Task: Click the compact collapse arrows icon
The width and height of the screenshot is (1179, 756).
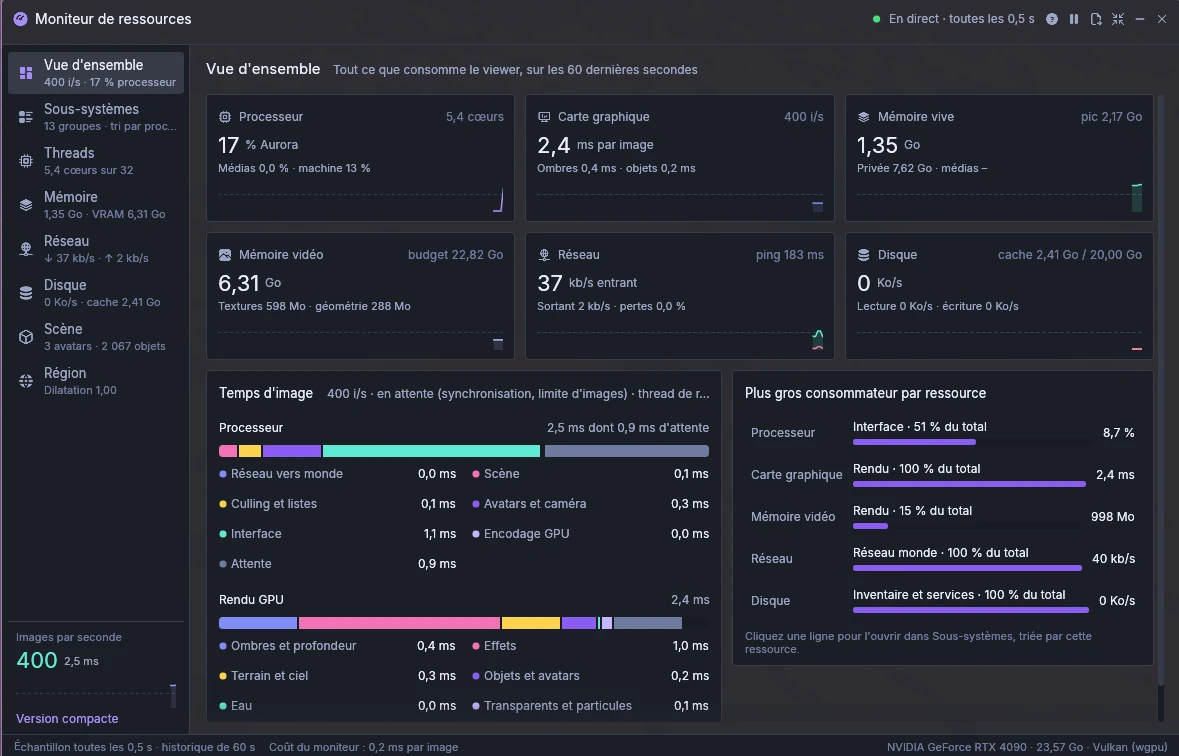Action: click(x=1118, y=19)
